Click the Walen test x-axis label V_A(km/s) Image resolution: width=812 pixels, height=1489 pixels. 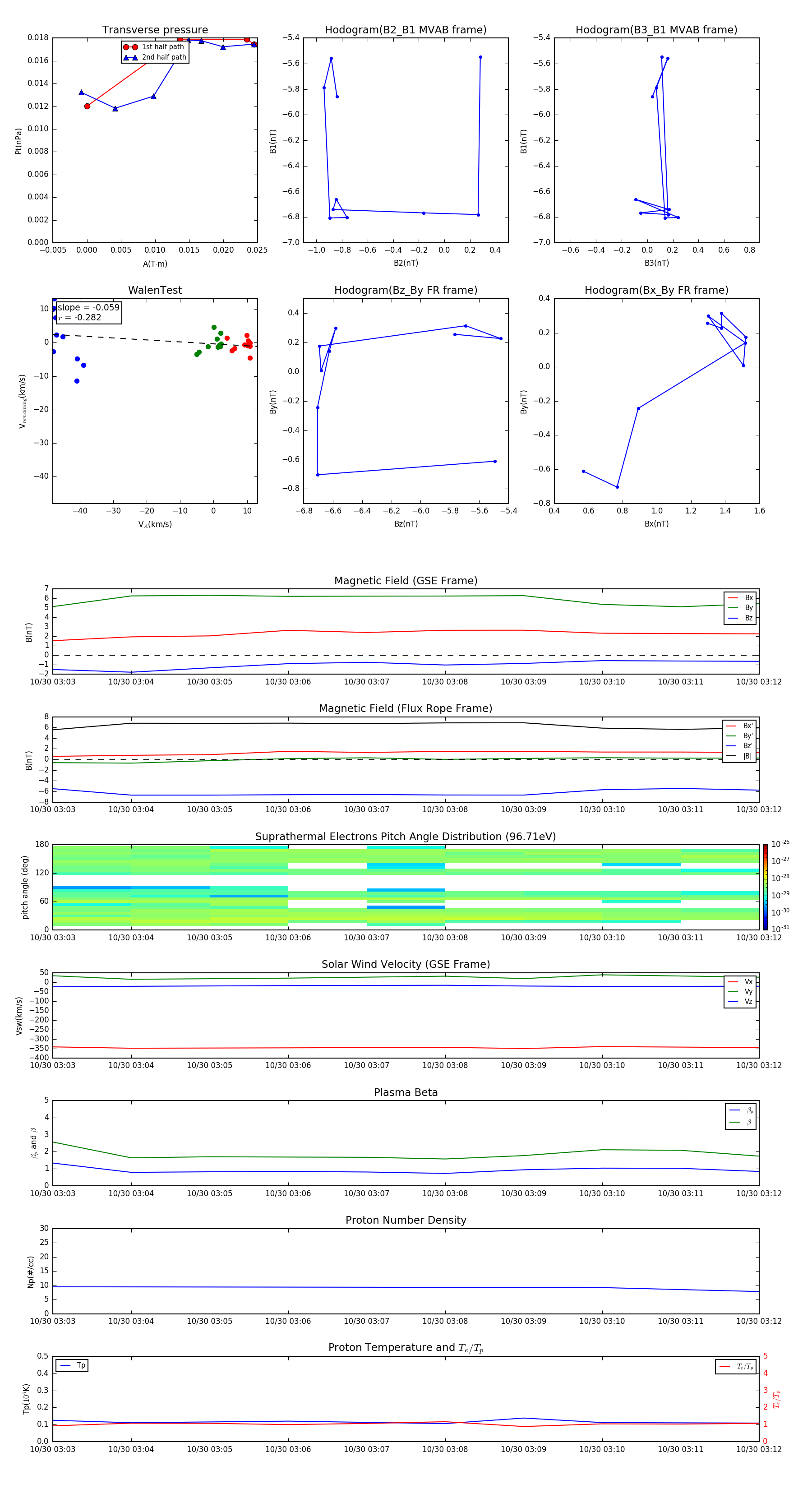click(x=155, y=524)
